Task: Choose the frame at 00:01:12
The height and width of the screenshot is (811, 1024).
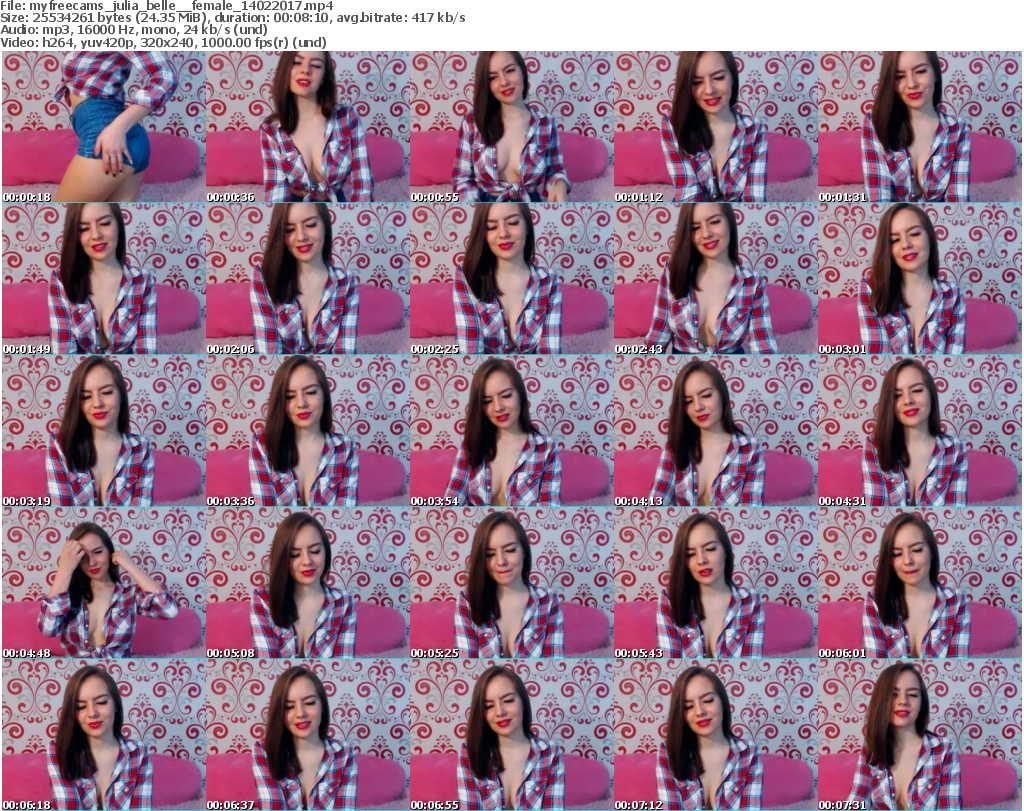Action: (x=715, y=127)
